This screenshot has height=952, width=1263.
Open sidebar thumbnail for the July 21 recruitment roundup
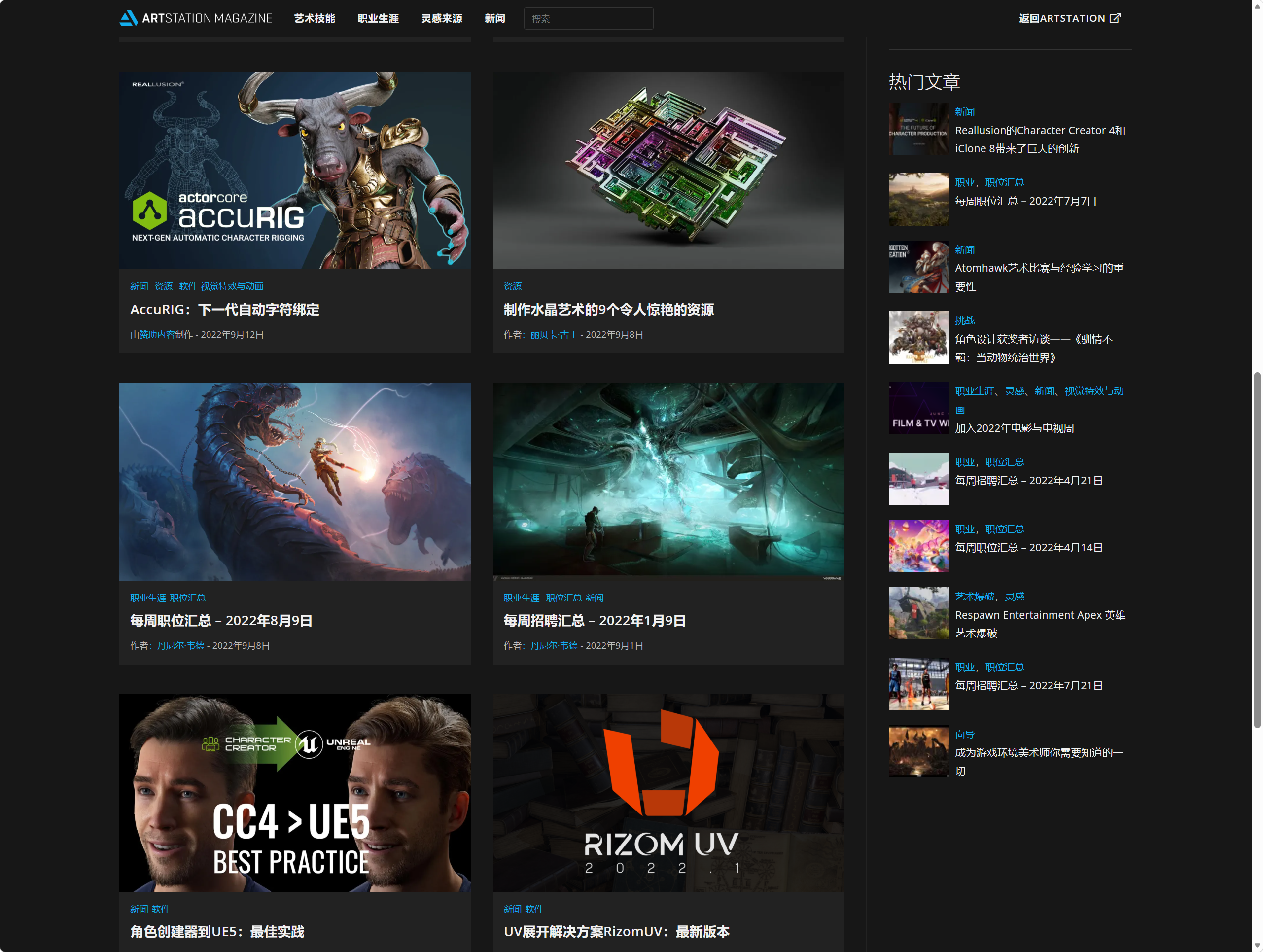tap(918, 684)
